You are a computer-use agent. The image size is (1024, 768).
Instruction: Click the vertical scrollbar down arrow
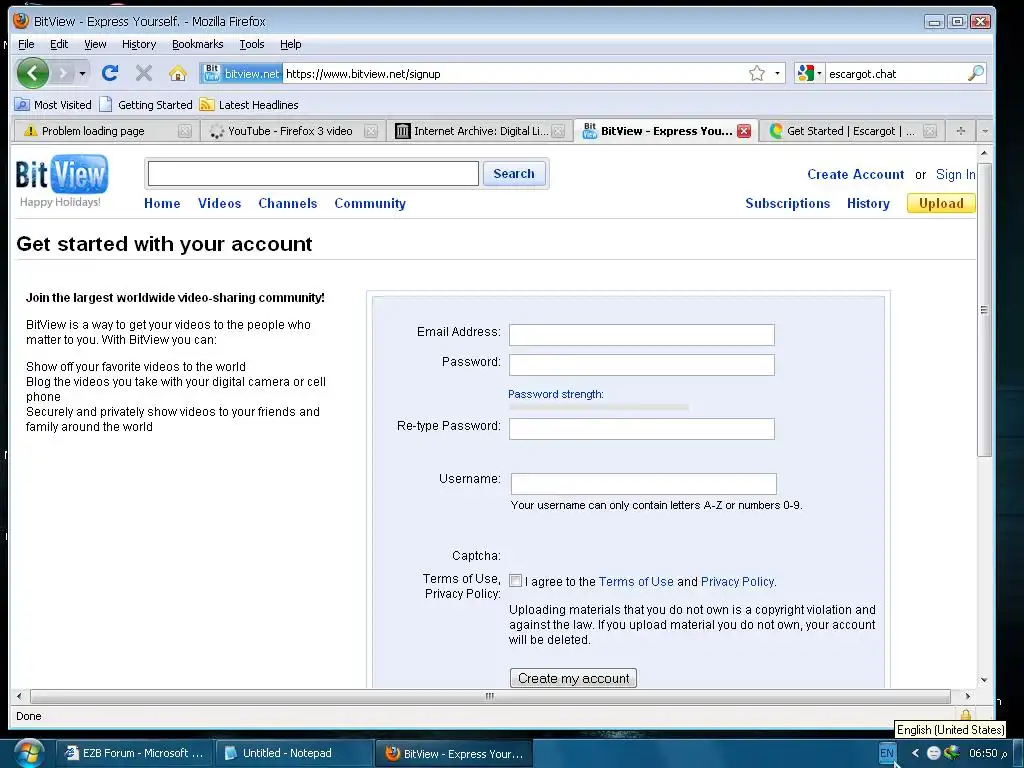(984, 680)
